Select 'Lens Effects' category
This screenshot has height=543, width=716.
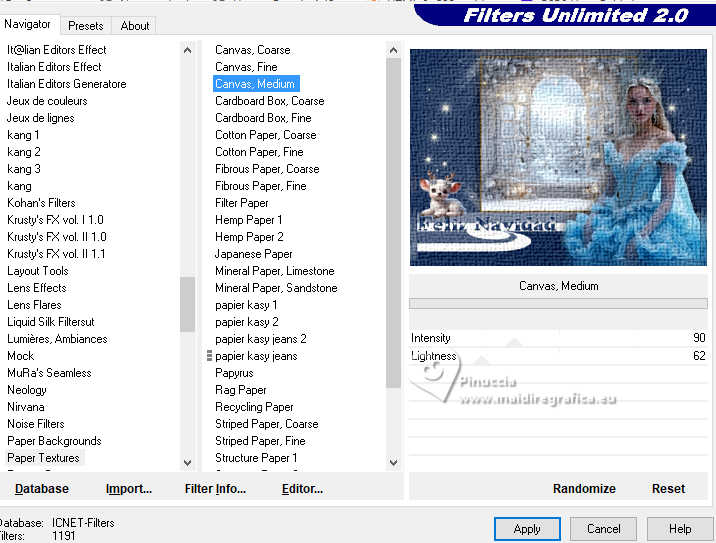pos(37,288)
